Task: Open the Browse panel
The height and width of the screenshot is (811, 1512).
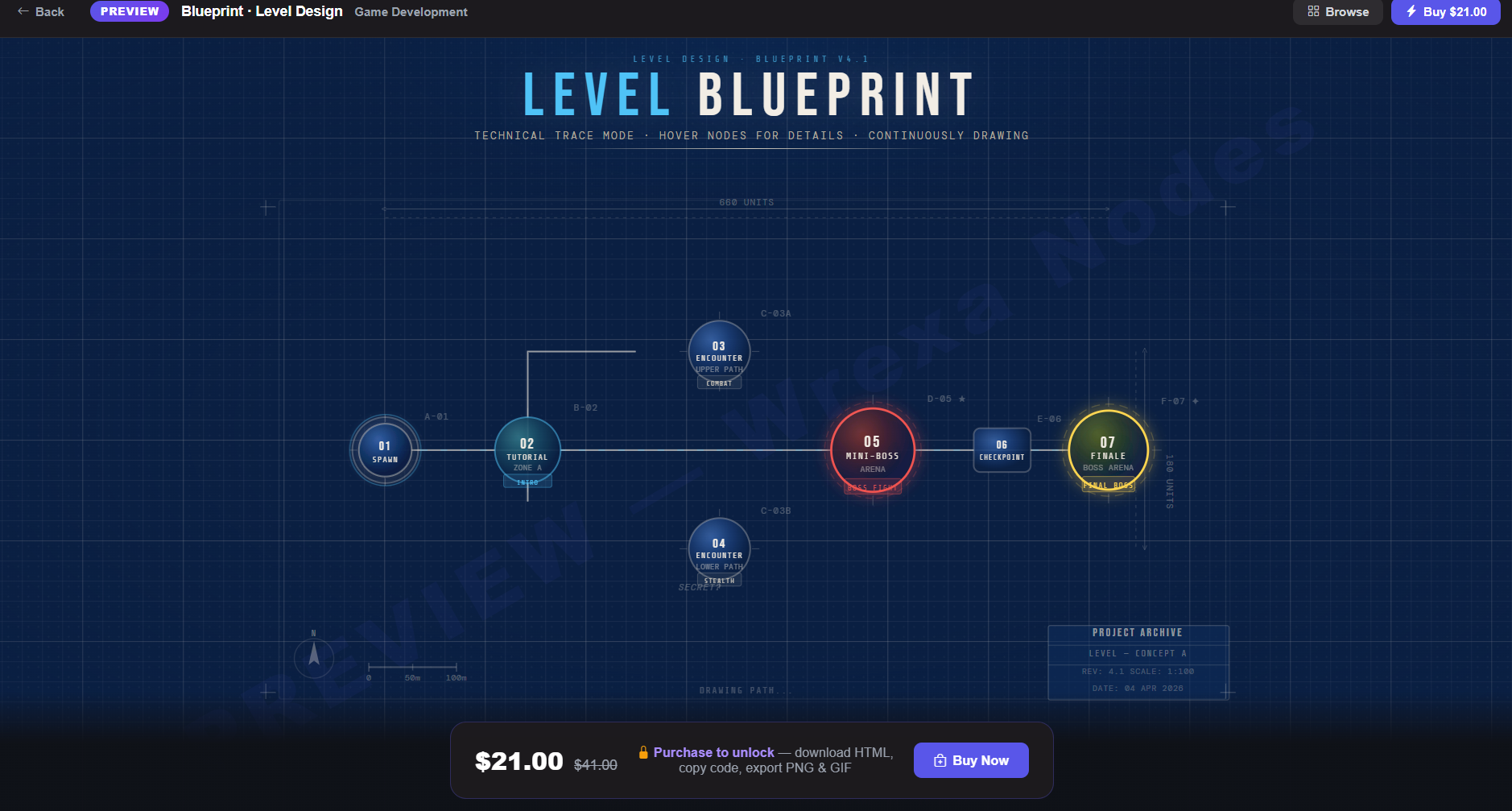Action: [x=1336, y=11]
